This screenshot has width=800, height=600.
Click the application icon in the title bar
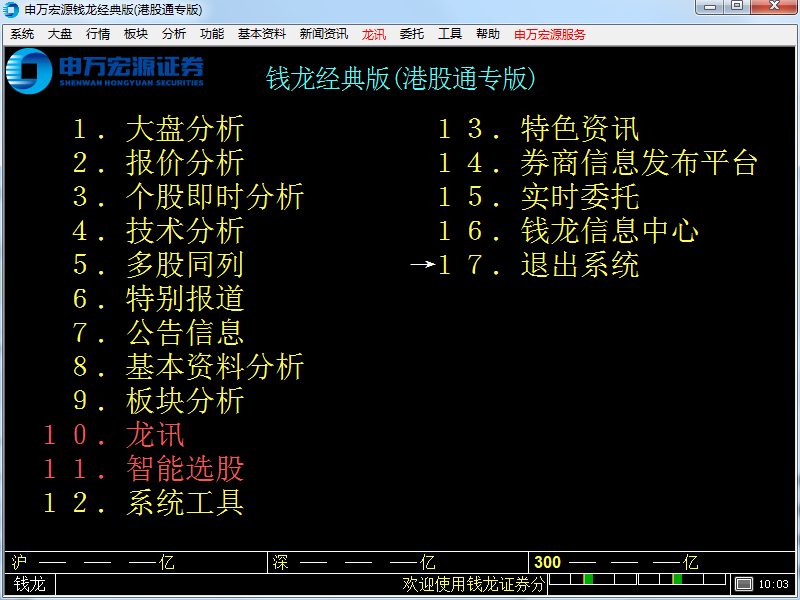11,8
